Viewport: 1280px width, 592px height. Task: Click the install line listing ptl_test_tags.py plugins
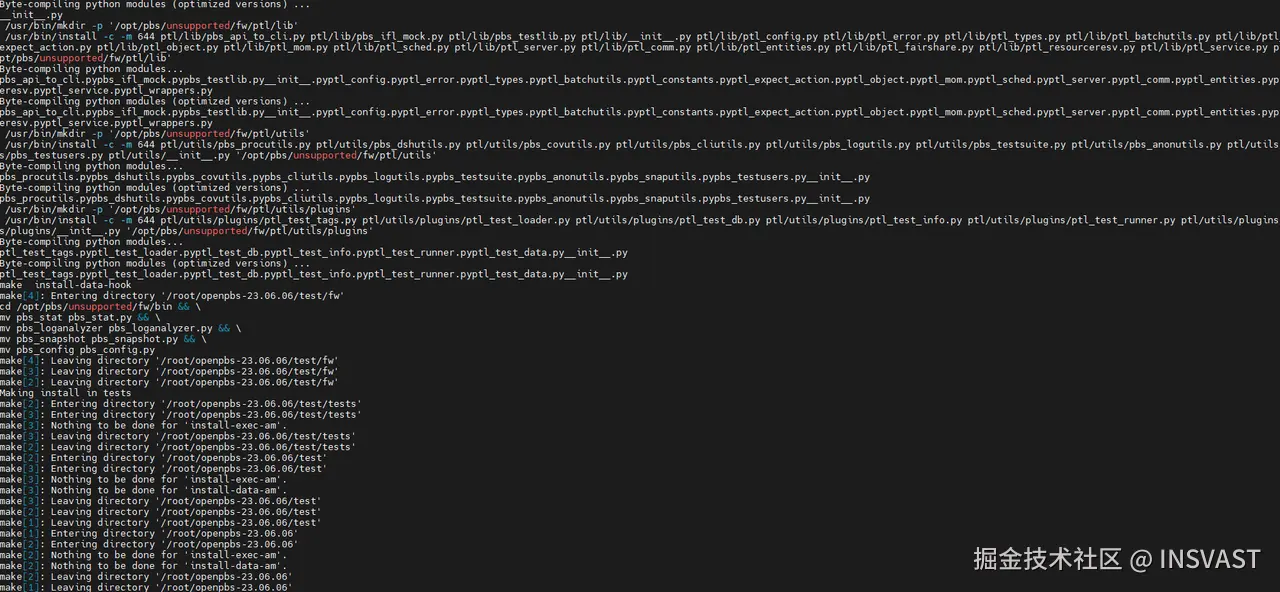click(640, 225)
